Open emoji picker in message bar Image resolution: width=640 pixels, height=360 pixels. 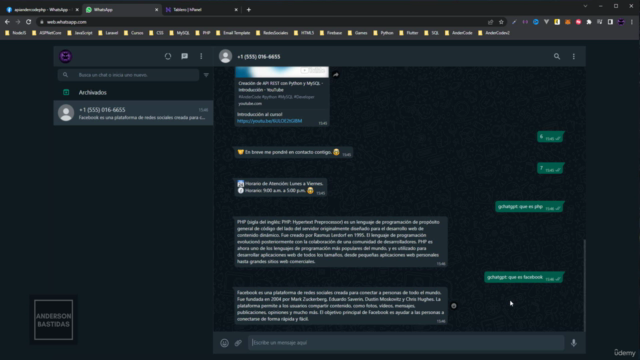[x=224, y=343]
